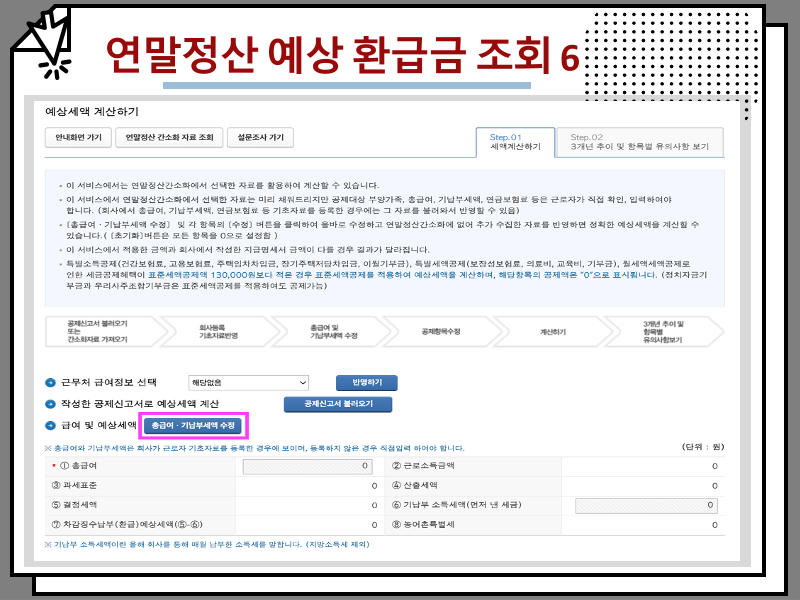Click the 예상세액 계산하기 heading
Screen dimensions: 800x600
92,111
